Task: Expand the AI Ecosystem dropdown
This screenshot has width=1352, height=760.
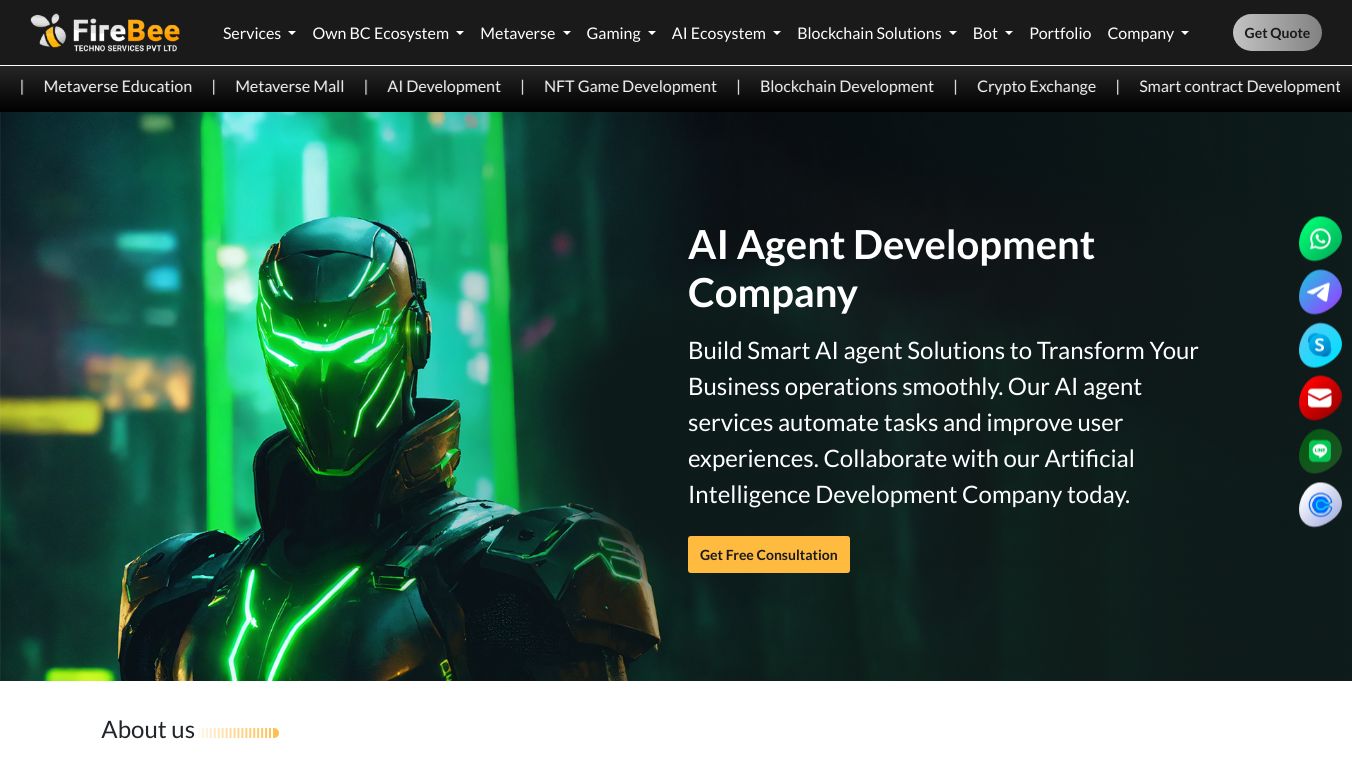Action: 726,33
